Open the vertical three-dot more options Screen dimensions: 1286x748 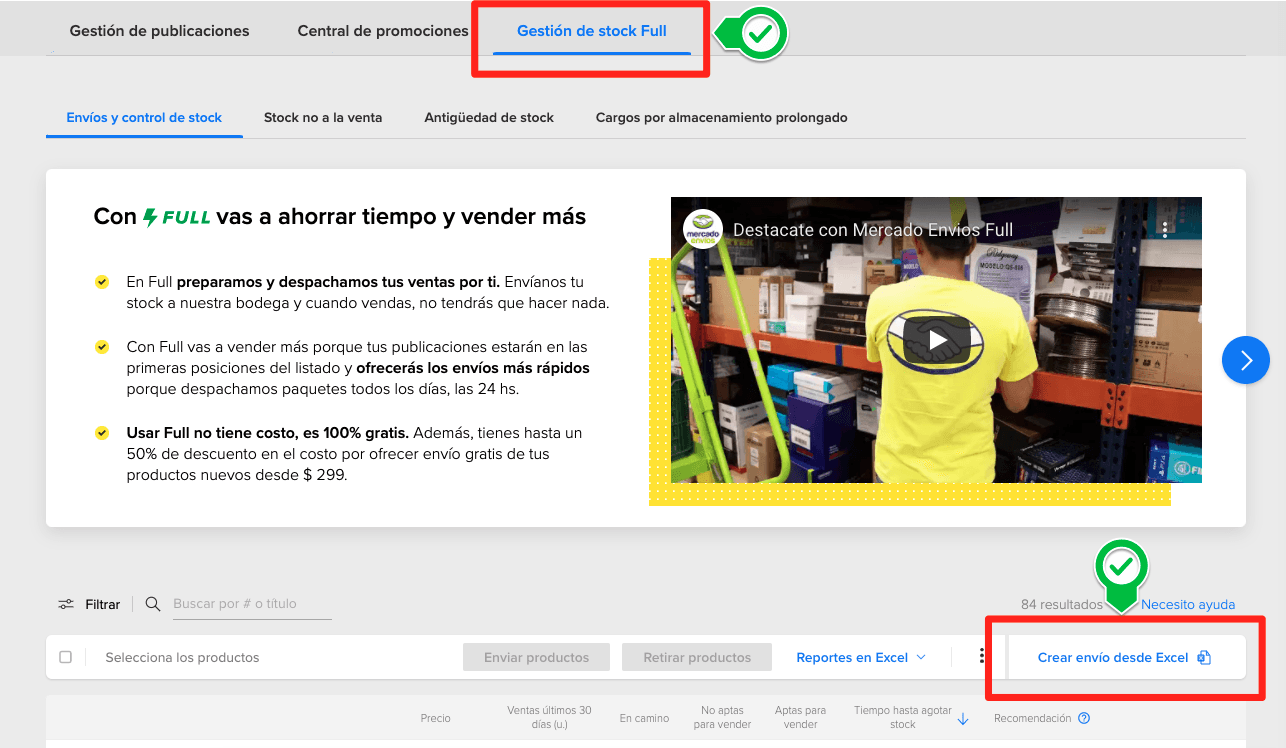983,657
